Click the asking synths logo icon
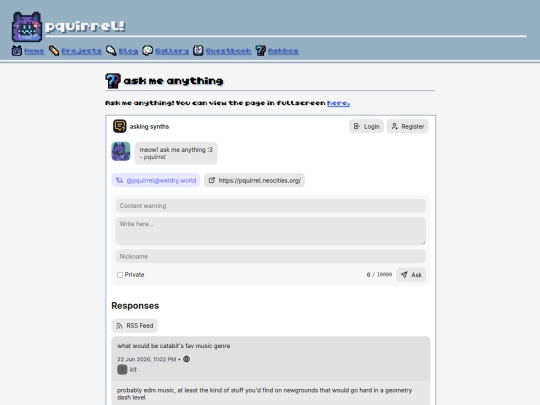 (120, 126)
